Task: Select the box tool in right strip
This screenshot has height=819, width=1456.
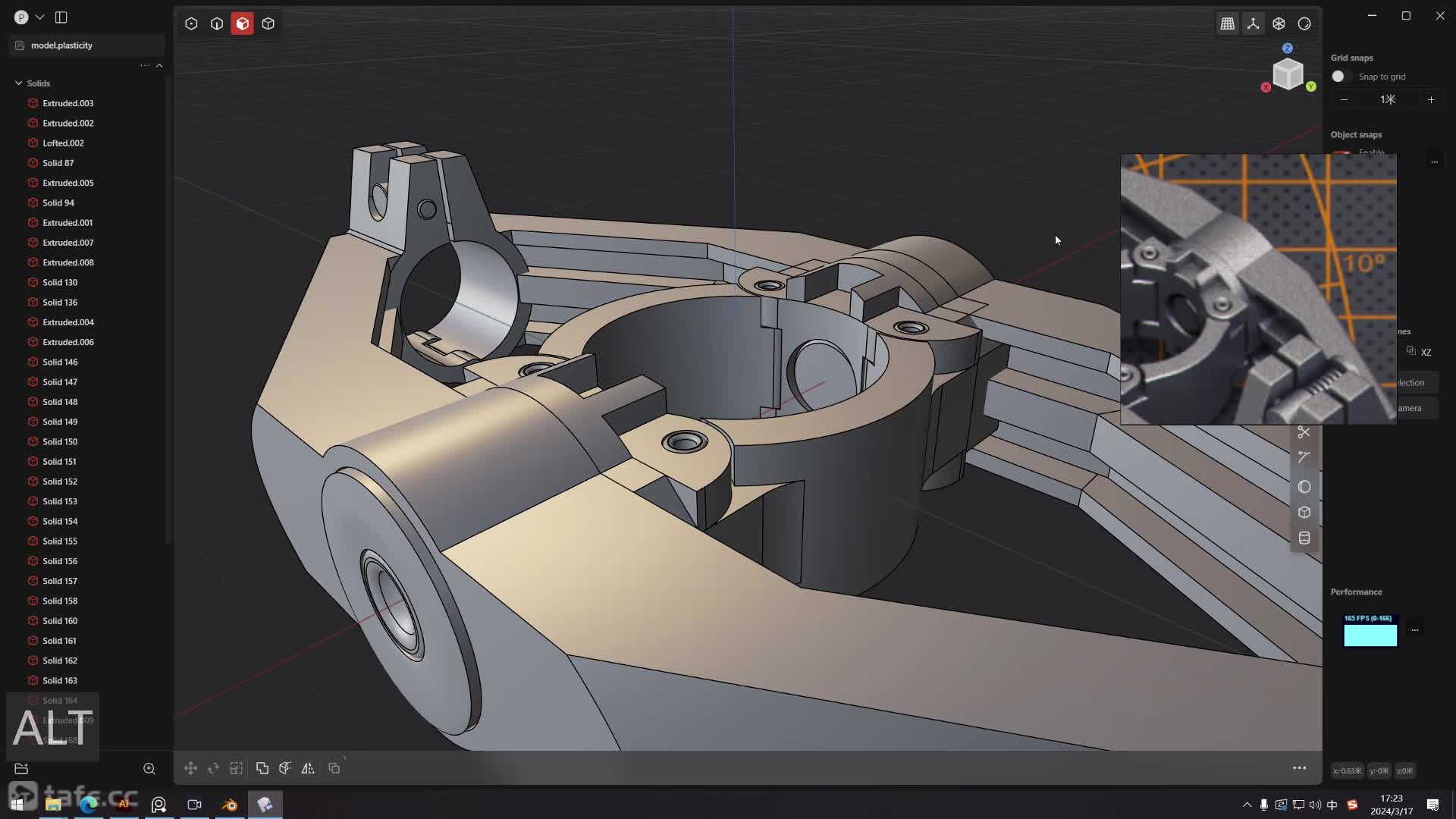Action: point(1304,513)
